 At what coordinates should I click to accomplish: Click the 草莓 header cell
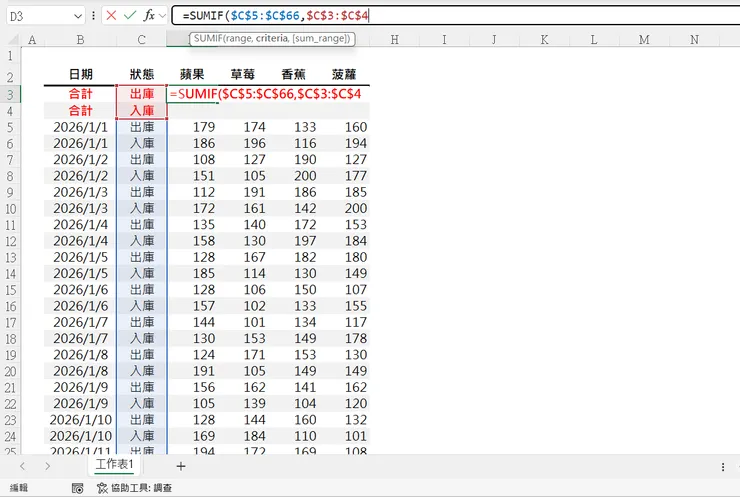(243, 75)
